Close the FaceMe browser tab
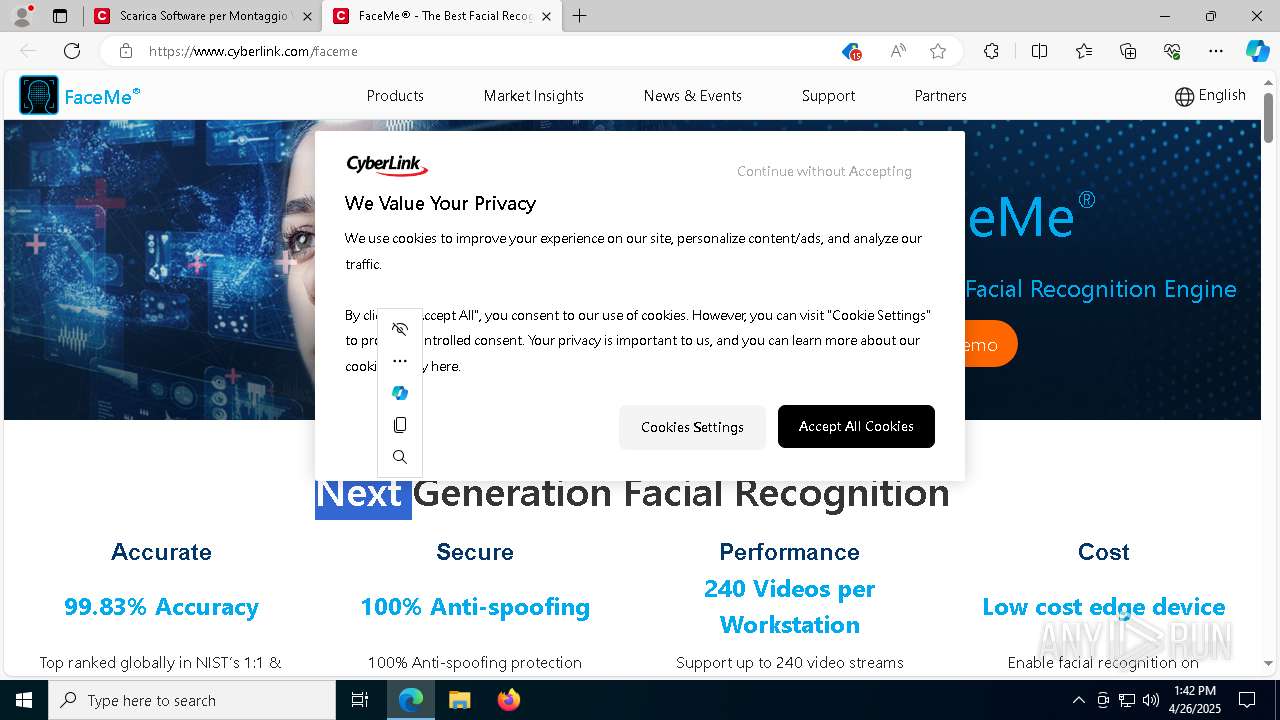1280x720 pixels. 546,16
